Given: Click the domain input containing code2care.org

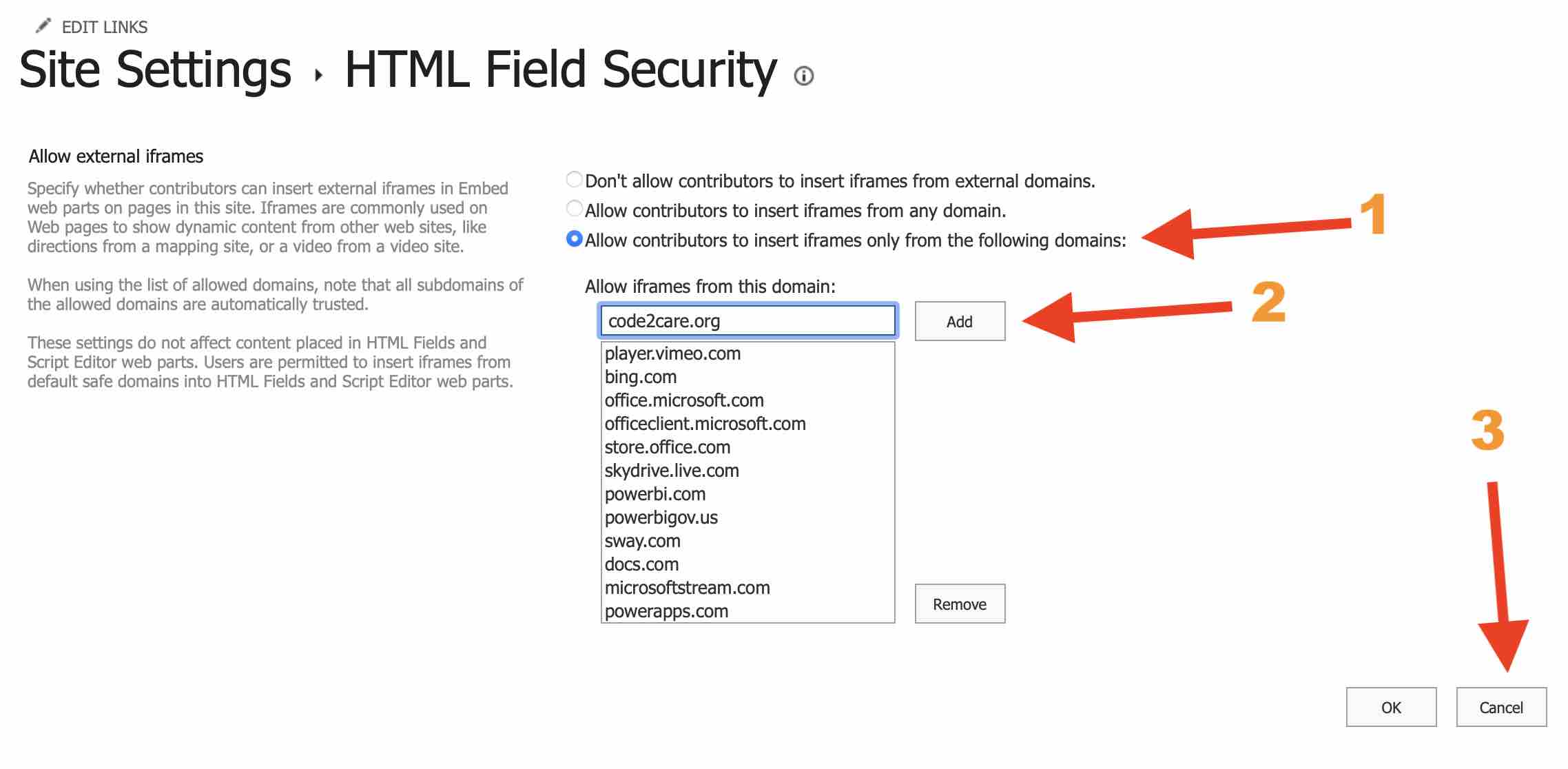Looking at the screenshot, I should [747, 320].
